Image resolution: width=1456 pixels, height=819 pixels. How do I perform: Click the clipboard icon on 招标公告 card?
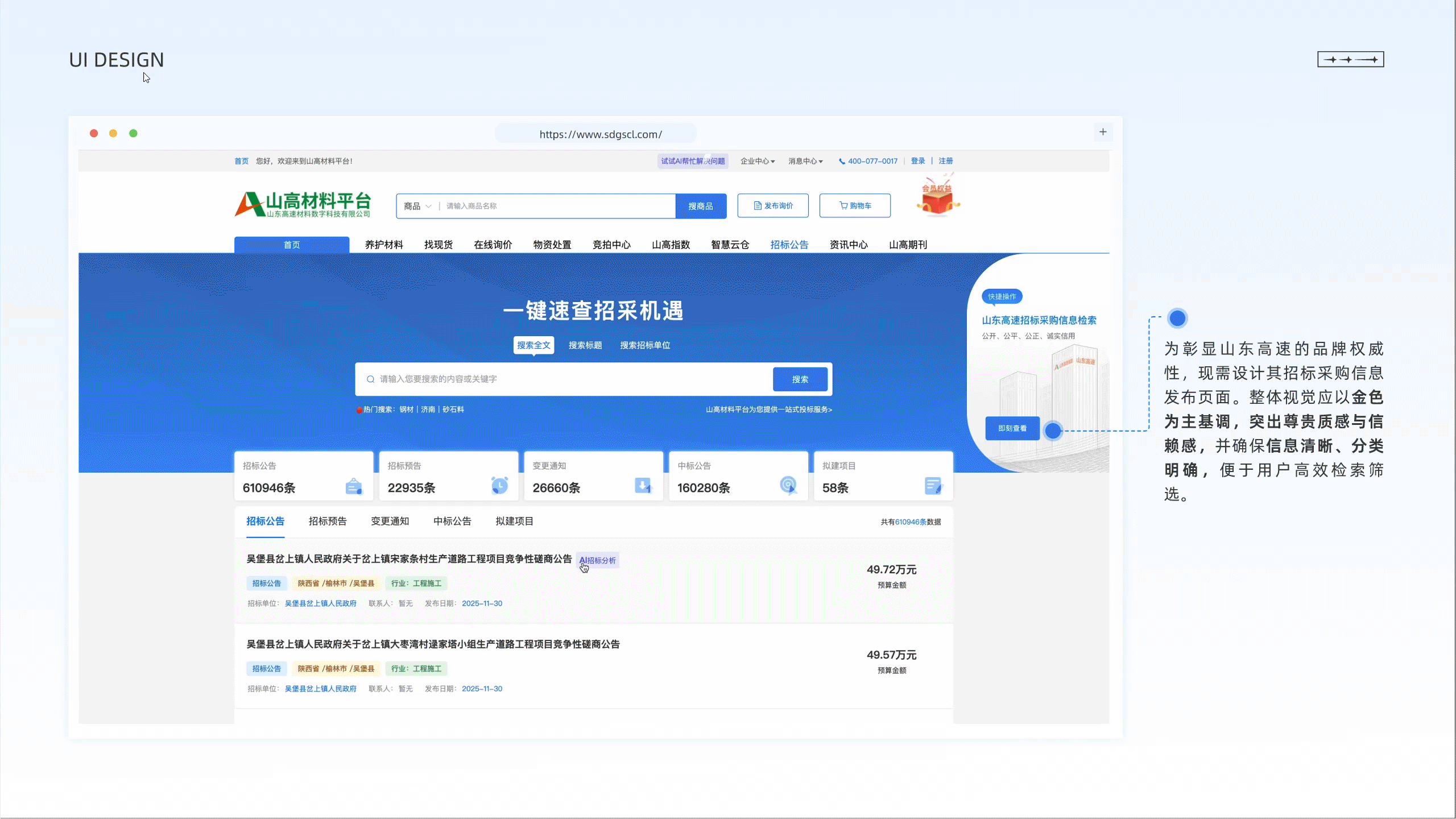pos(354,486)
